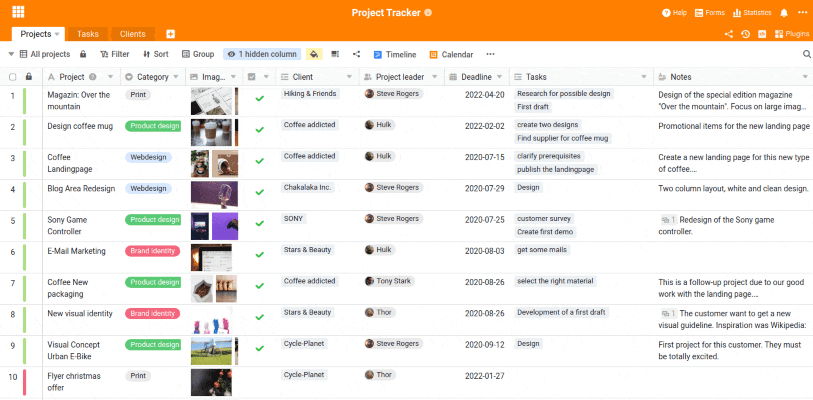The image size is (813, 400).
Task: Open the version history clock icon
Action: pyautogui.click(x=745, y=34)
